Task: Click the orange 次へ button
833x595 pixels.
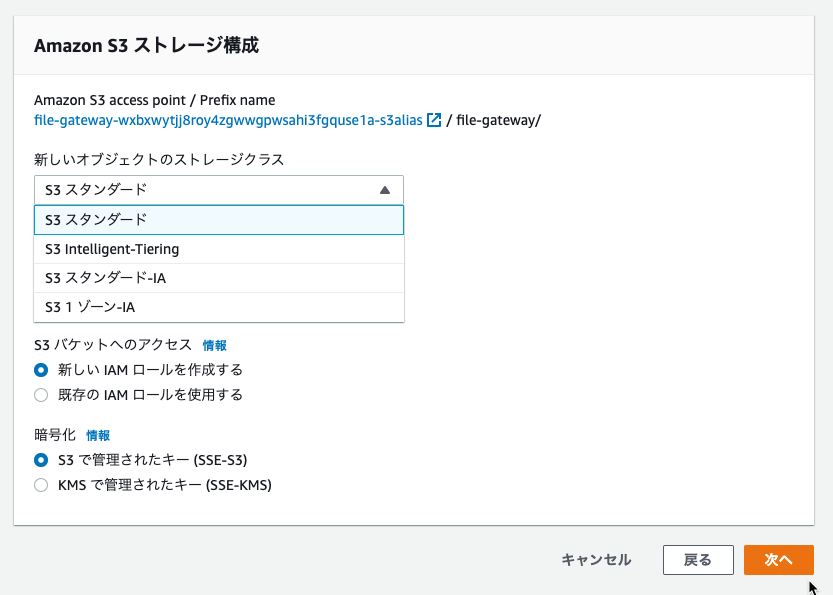Action: (x=779, y=560)
